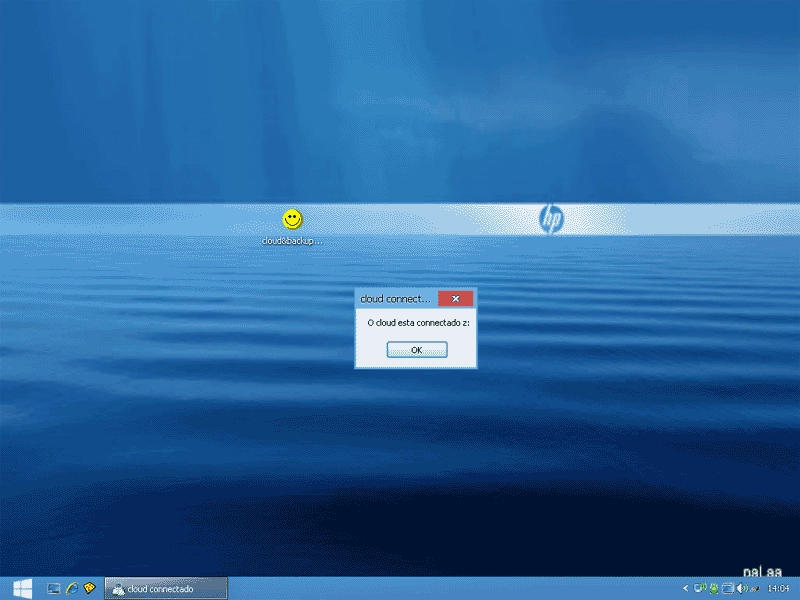Open the cloud&backup smiley desktop icon
This screenshot has width=800, height=600.
(292, 227)
